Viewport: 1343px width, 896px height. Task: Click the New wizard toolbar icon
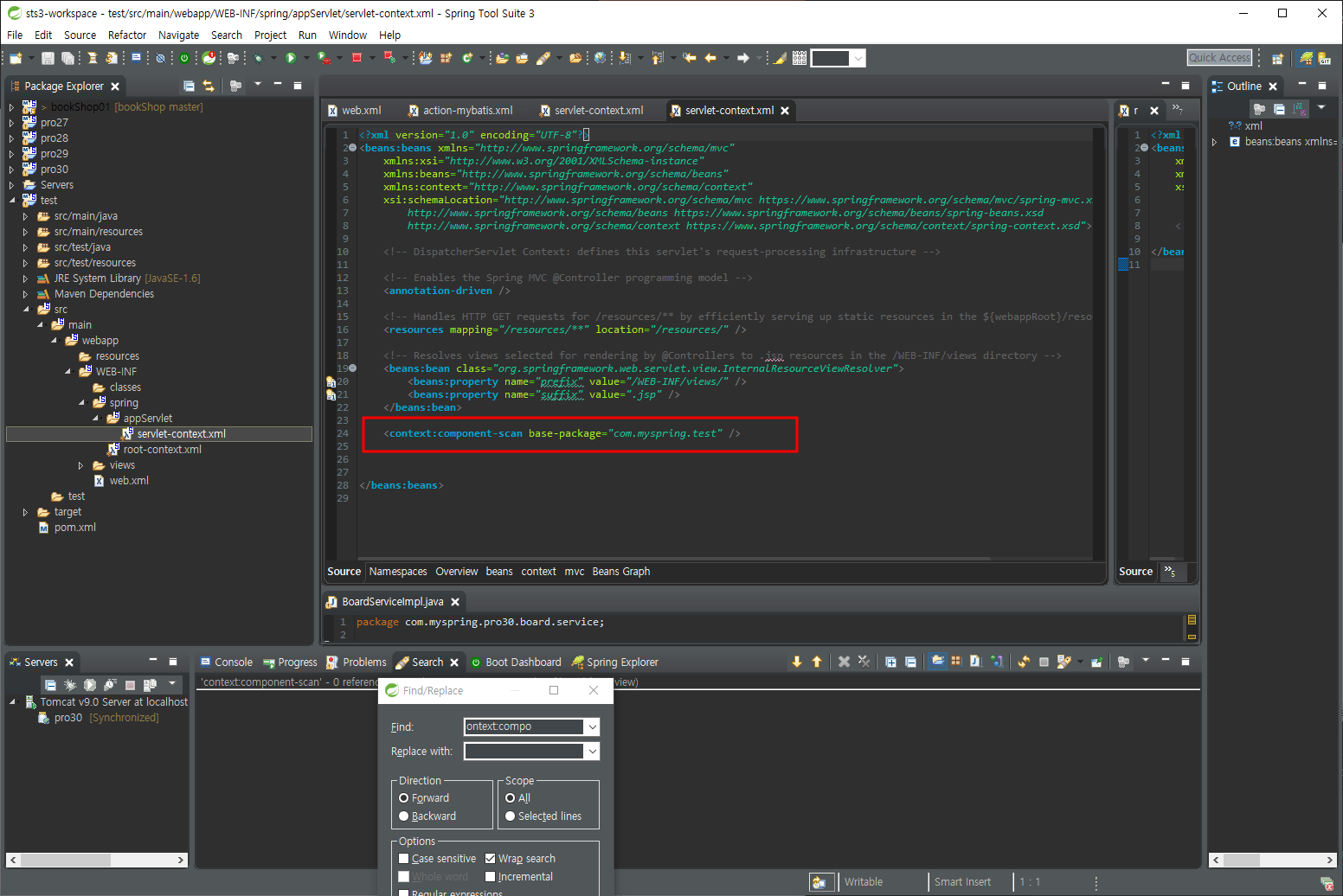click(x=16, y=58)
